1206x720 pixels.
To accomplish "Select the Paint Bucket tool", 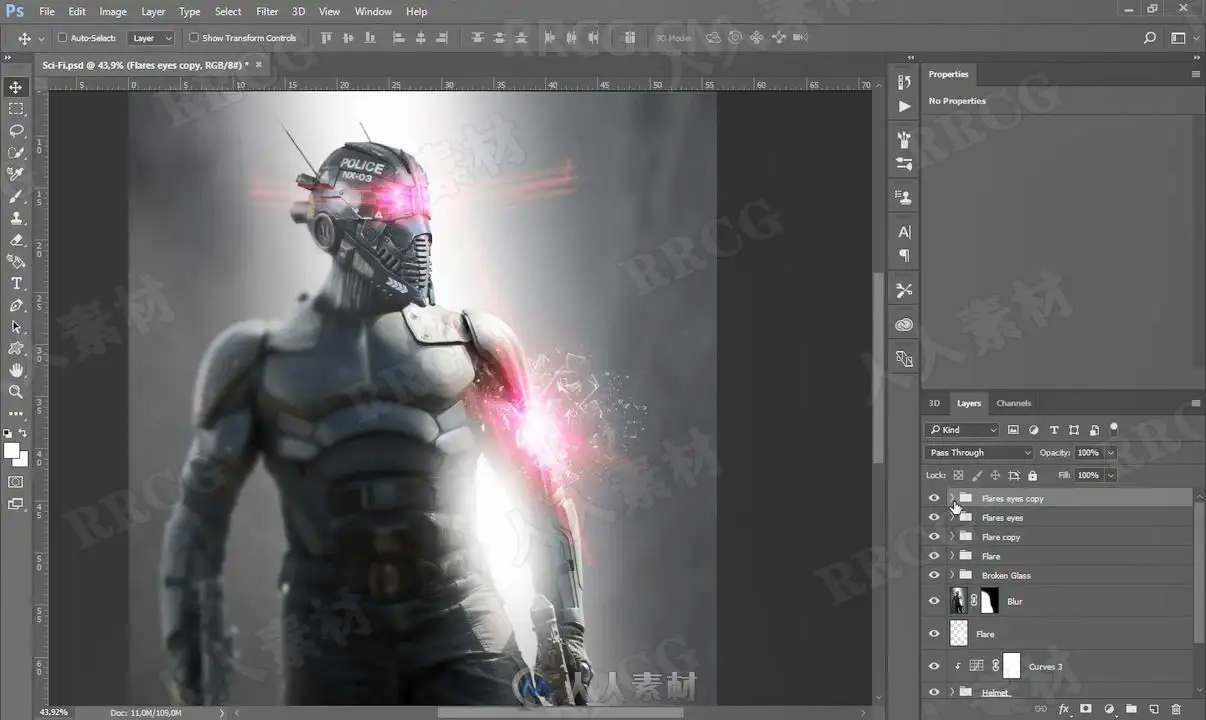I will pos(16,261).
